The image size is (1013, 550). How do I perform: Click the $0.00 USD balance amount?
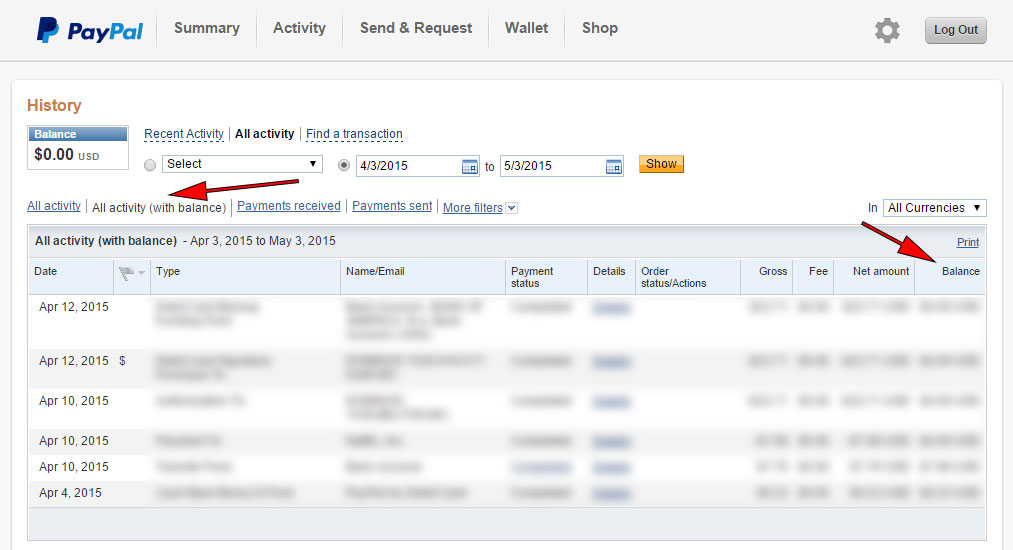tap(67, 155)
